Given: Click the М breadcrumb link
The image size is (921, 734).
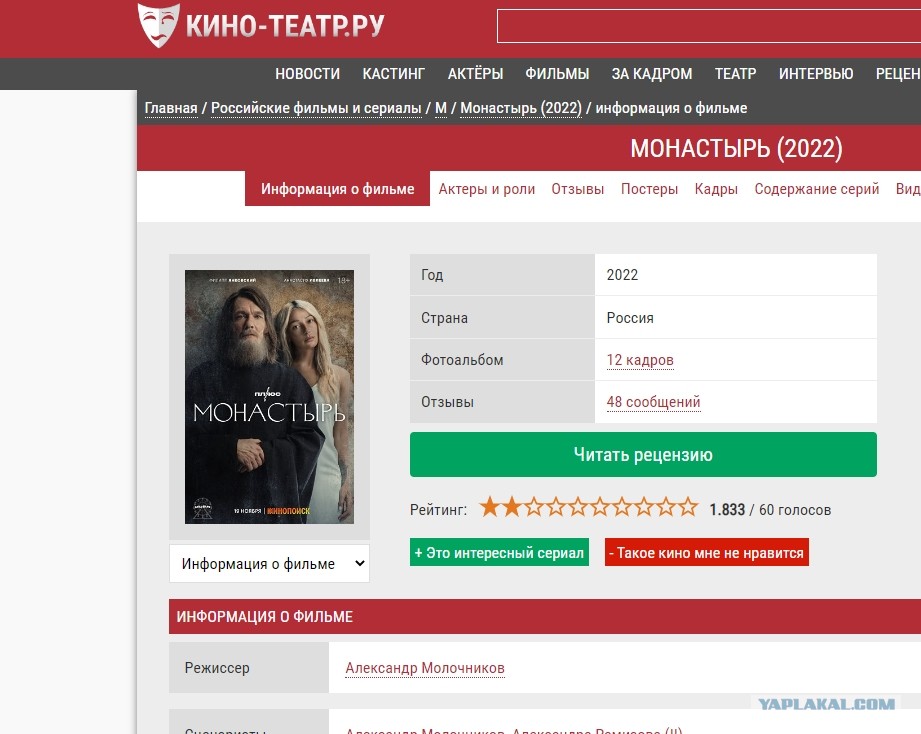Looking at the screenshot, I should (x=441, y=108).
